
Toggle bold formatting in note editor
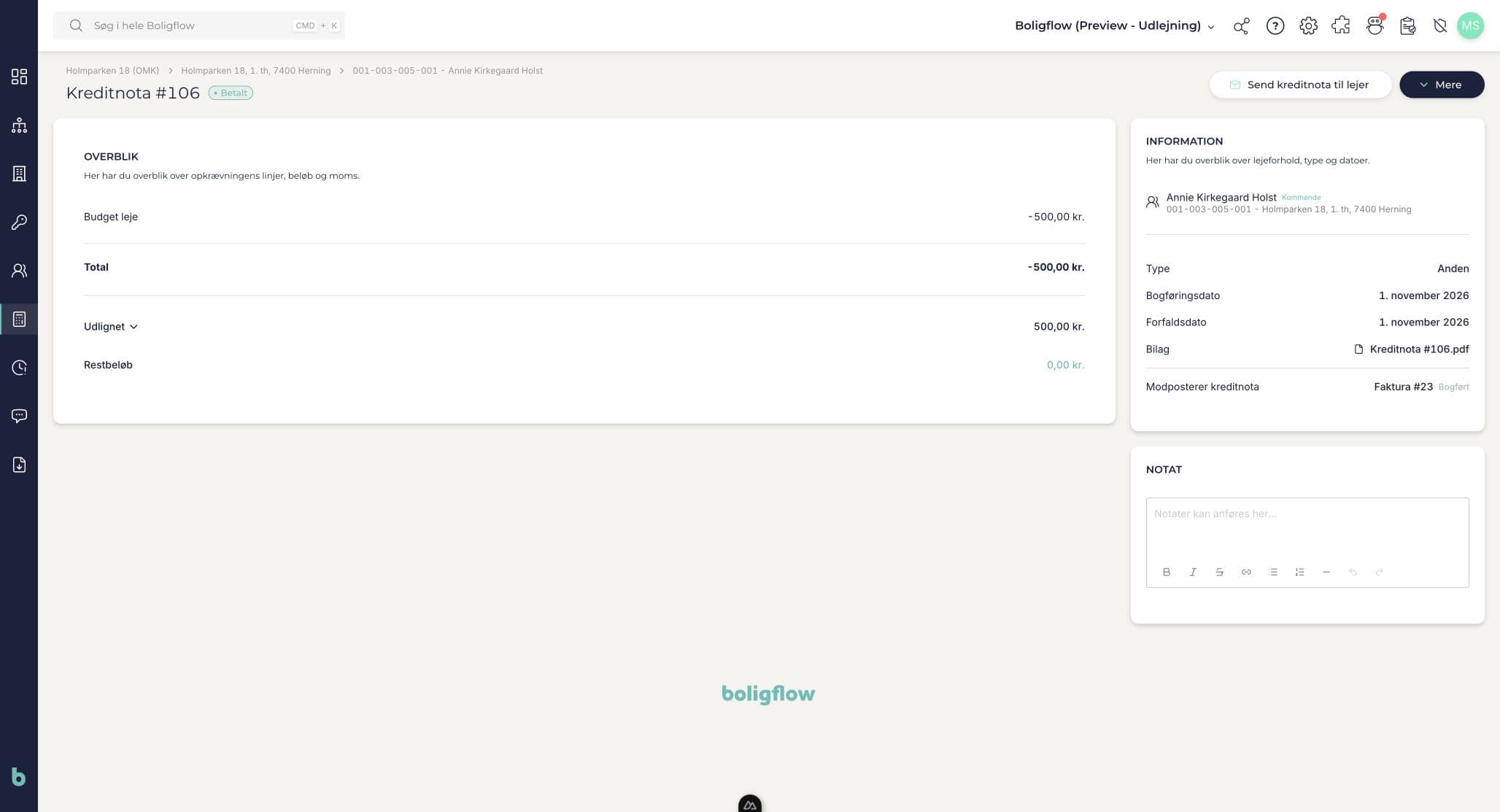click(1167, 572)
